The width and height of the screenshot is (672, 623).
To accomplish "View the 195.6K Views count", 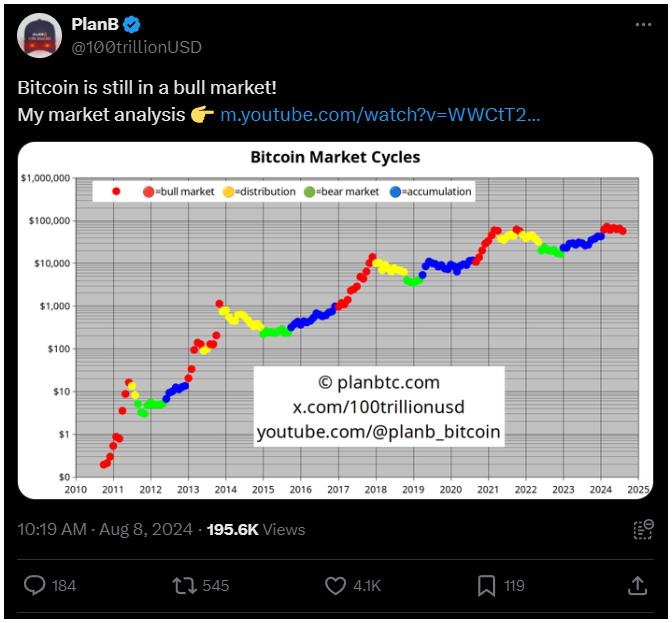I will coord(255,529).
